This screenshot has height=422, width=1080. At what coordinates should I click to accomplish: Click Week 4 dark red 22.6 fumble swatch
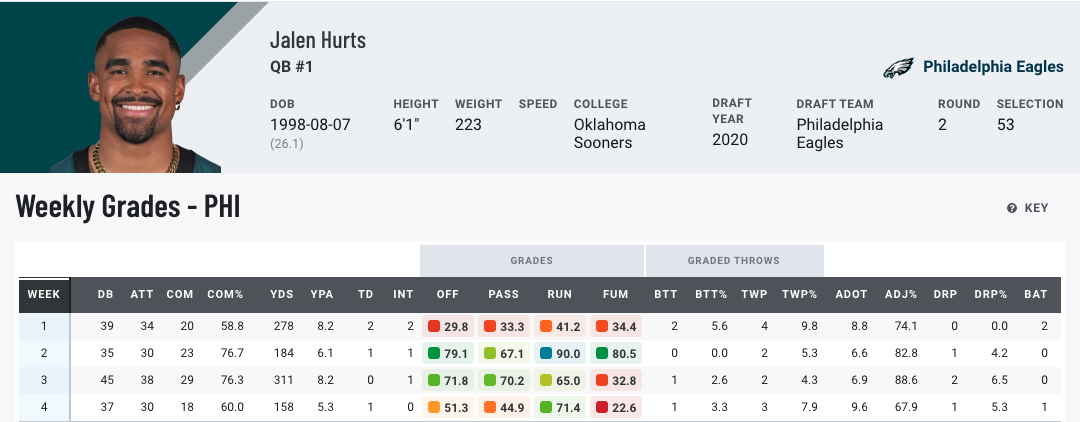(601, 408)
